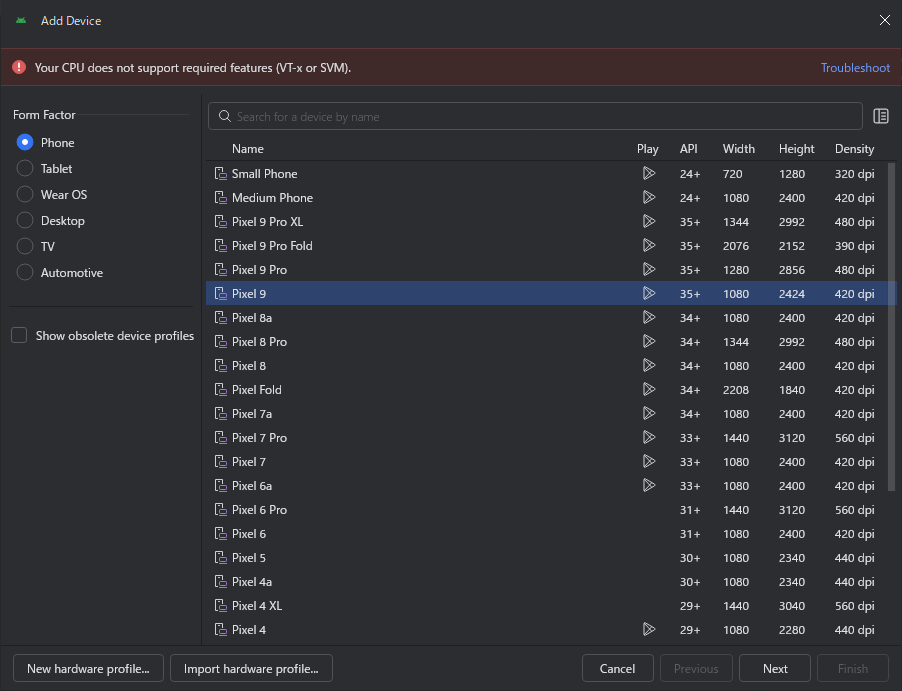The image size is (902, 691).
Task: Click the red error warning icon
Action: 19,67
